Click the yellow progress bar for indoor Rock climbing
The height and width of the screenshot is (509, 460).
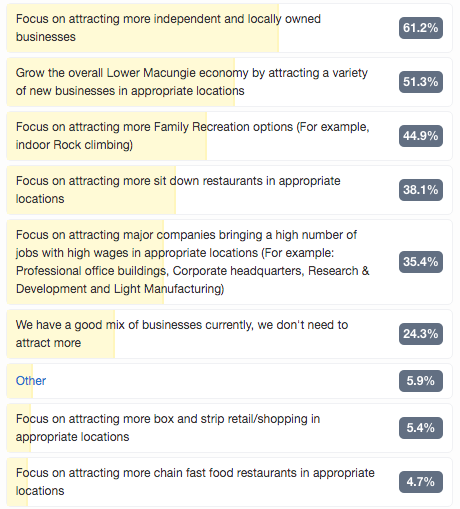click(x=107, y=136)
